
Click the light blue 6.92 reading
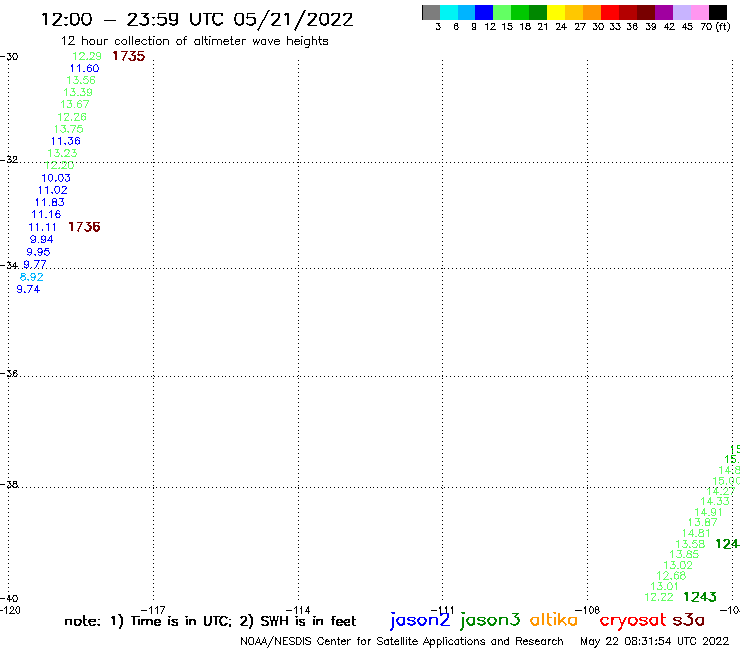[32, 277]
